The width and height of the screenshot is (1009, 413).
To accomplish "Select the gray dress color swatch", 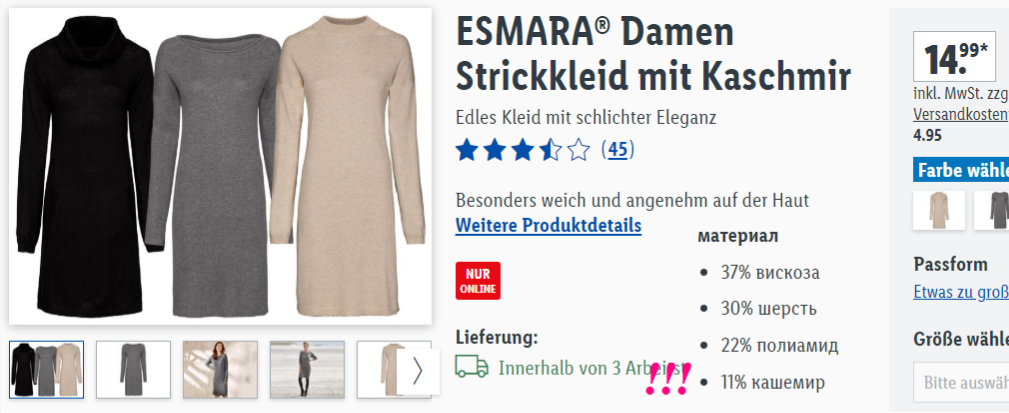I will [992, 210].
